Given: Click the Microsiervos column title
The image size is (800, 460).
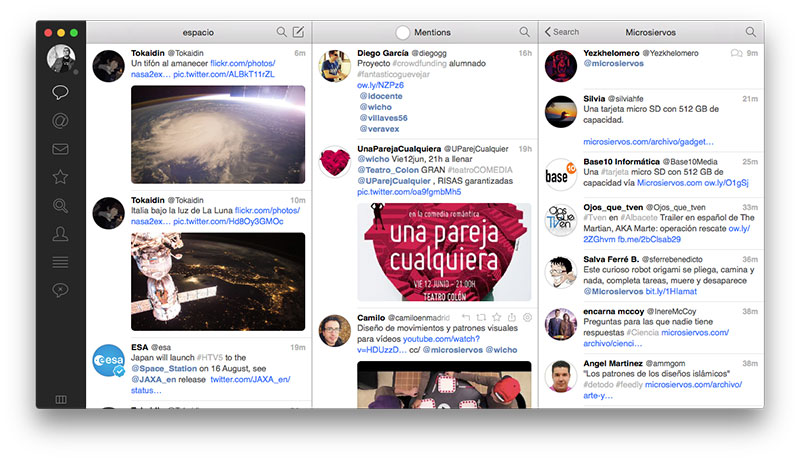Looking at the screenshot, I should (x=651, y=32).
